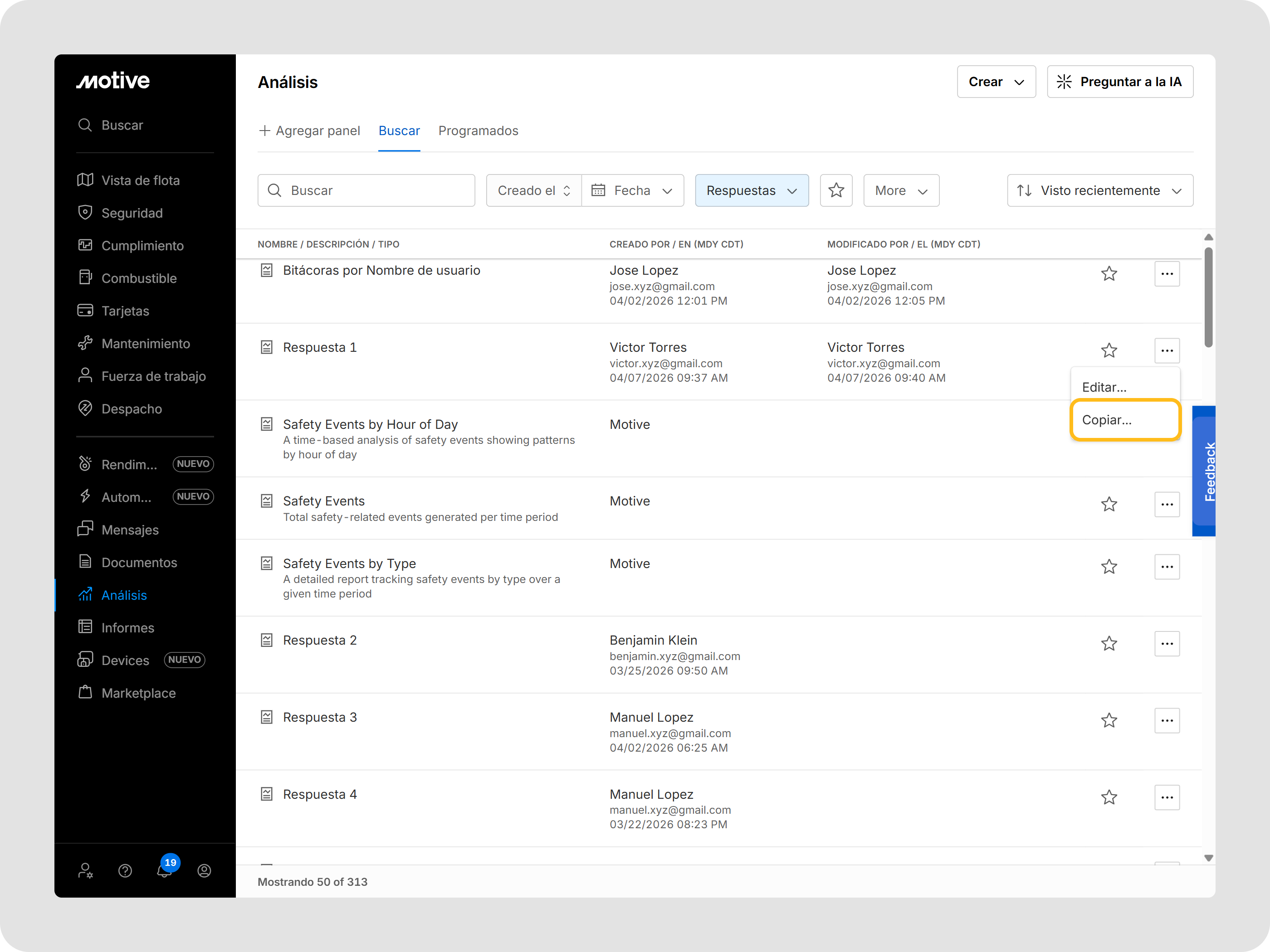Open the Visto recientemente sort dropdown
The image size is (1270, 952).
1099,190
